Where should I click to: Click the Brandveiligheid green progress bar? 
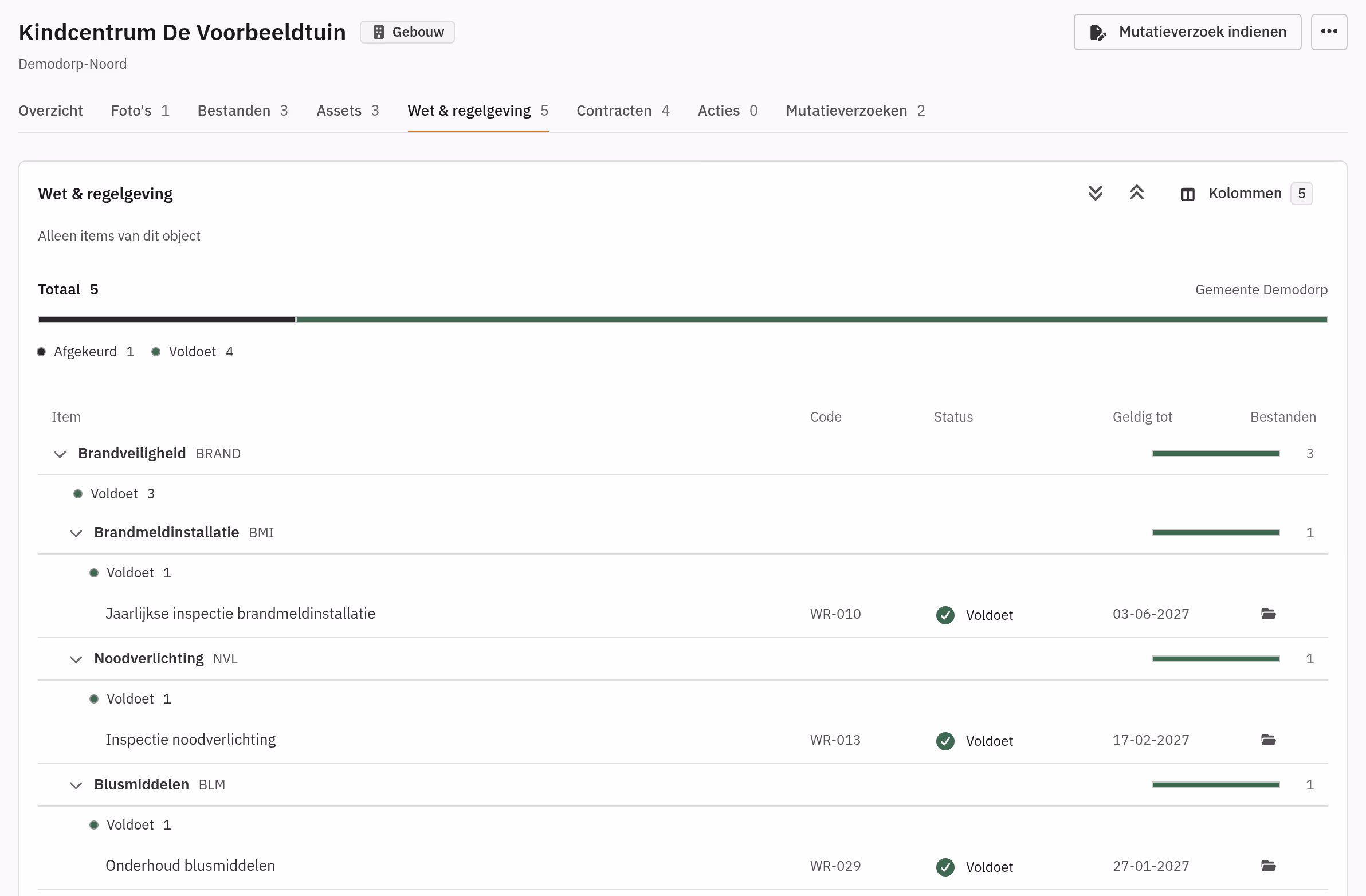1215,454
